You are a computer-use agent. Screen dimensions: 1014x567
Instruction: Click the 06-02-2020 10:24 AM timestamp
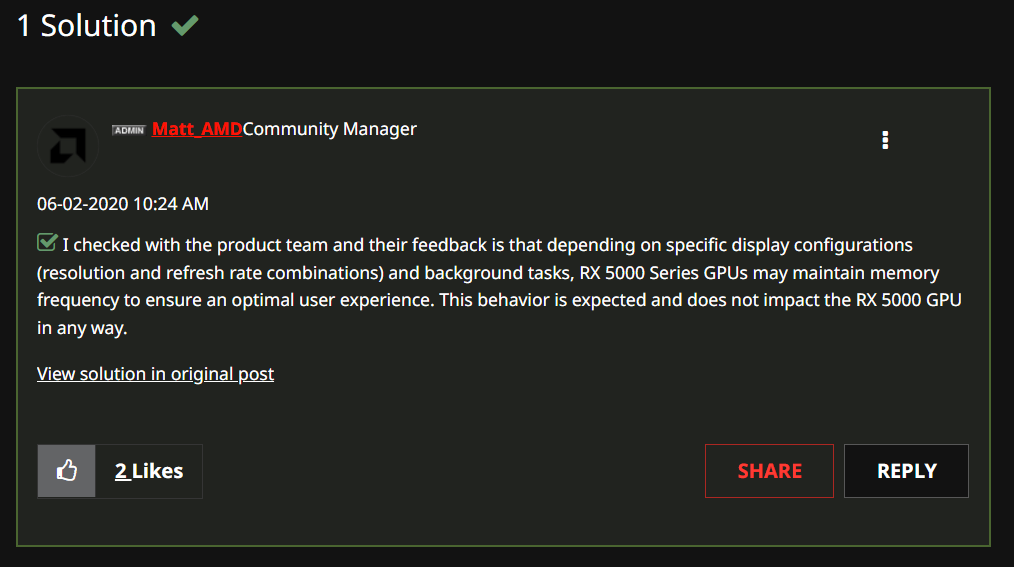pos(123,204)
